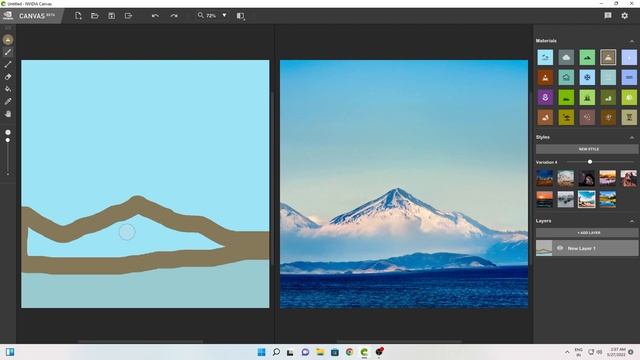The width and height of the screenshot is (640, 360).
Task: Select the Fill Bucket tool
Action: click(8, 89)
